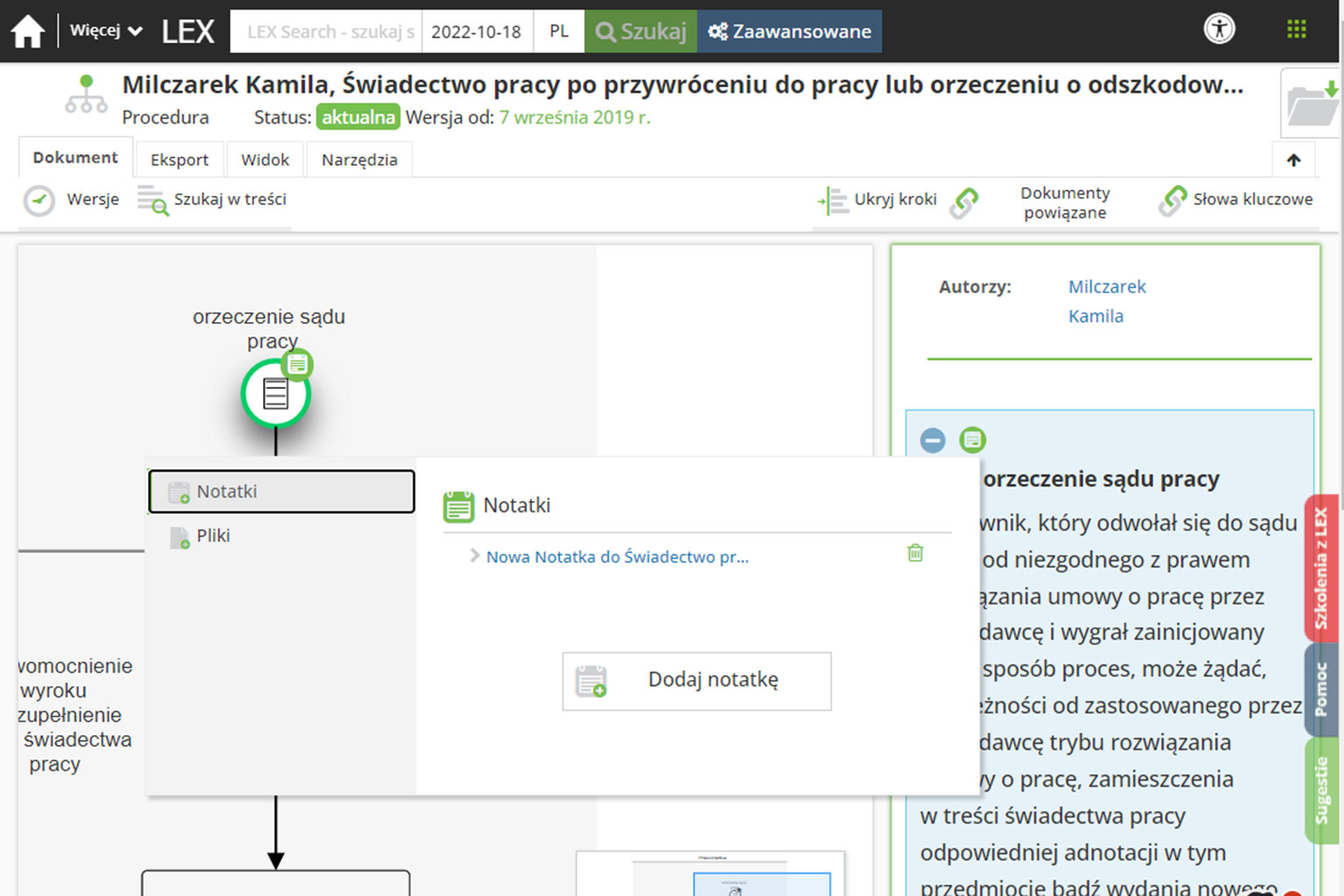1344x896 pixels.
Task: Click the Słowa kluczowe link icon
Action: pyautogui.click(x=1172, y=201)
